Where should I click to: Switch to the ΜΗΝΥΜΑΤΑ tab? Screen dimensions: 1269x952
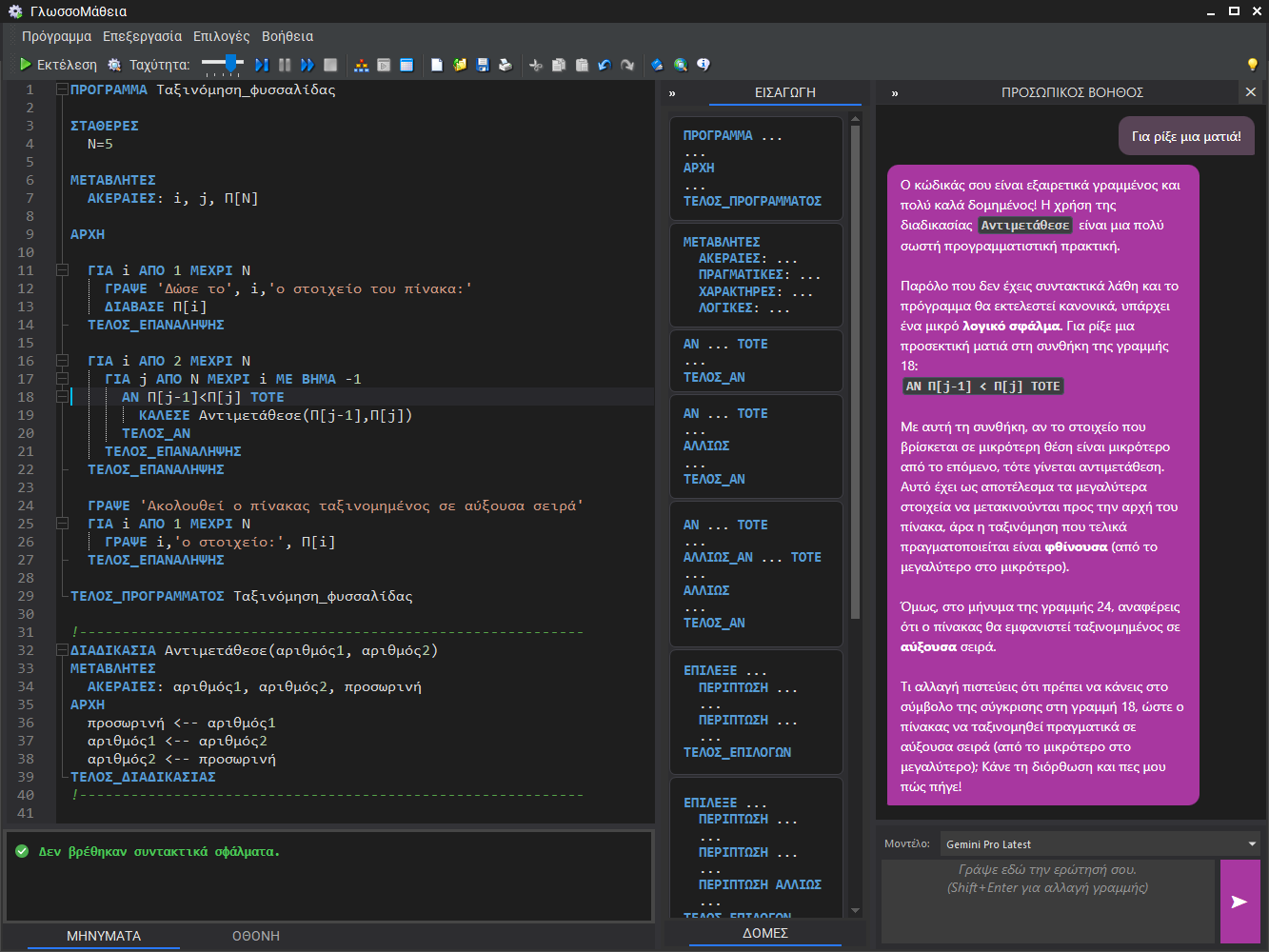(x=104, y=936)
